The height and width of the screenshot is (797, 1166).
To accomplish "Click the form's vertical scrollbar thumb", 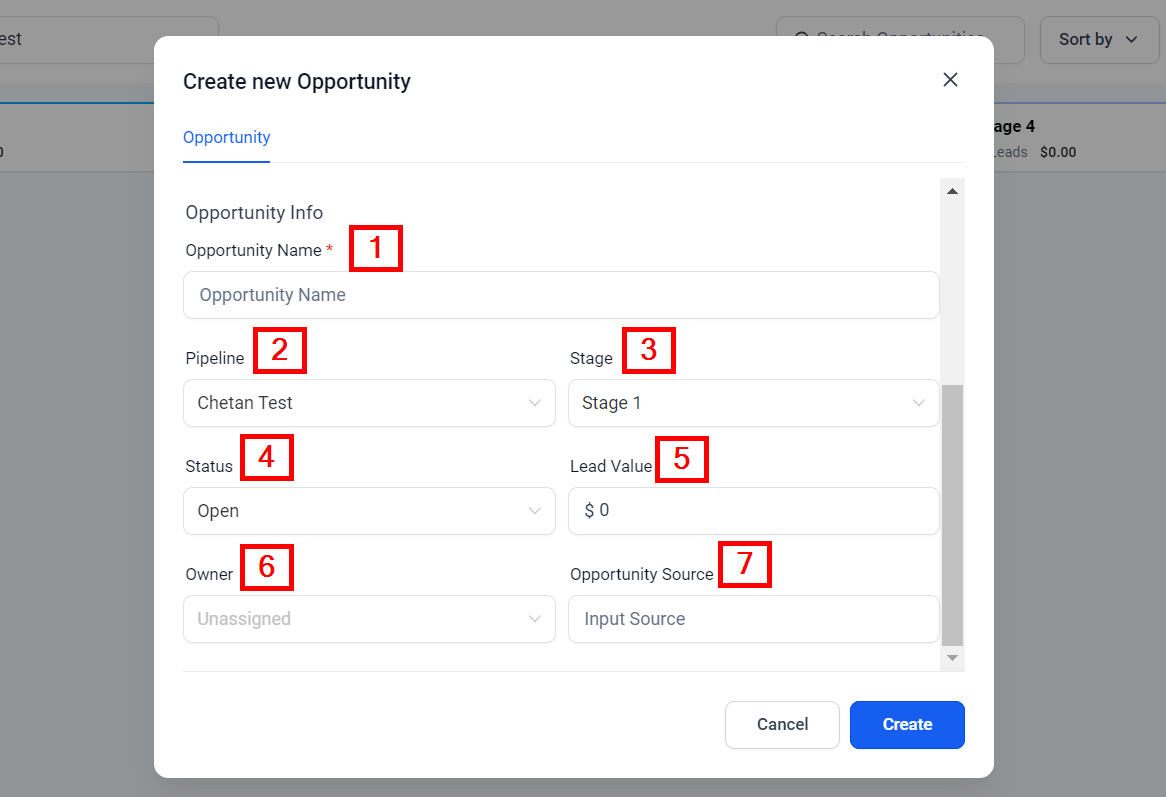I will (953, 515).
